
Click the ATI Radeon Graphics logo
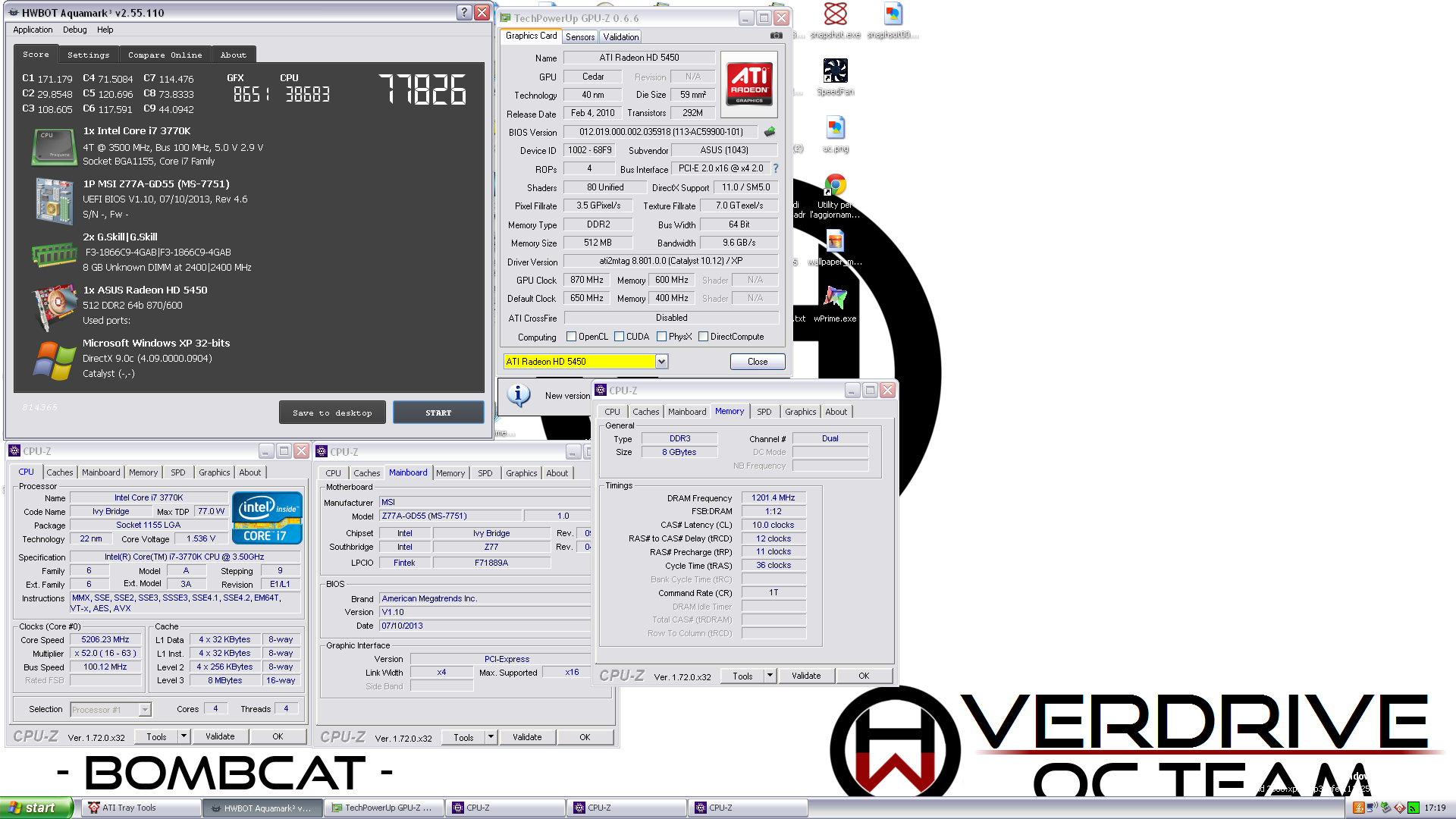749,83
